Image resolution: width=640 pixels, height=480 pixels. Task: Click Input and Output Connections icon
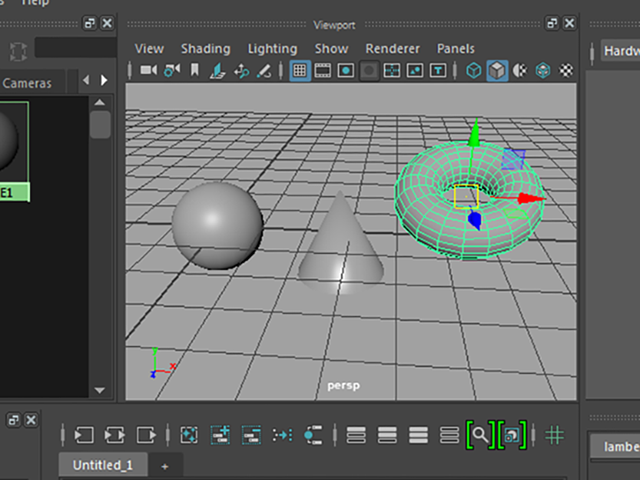coord(115,435)
